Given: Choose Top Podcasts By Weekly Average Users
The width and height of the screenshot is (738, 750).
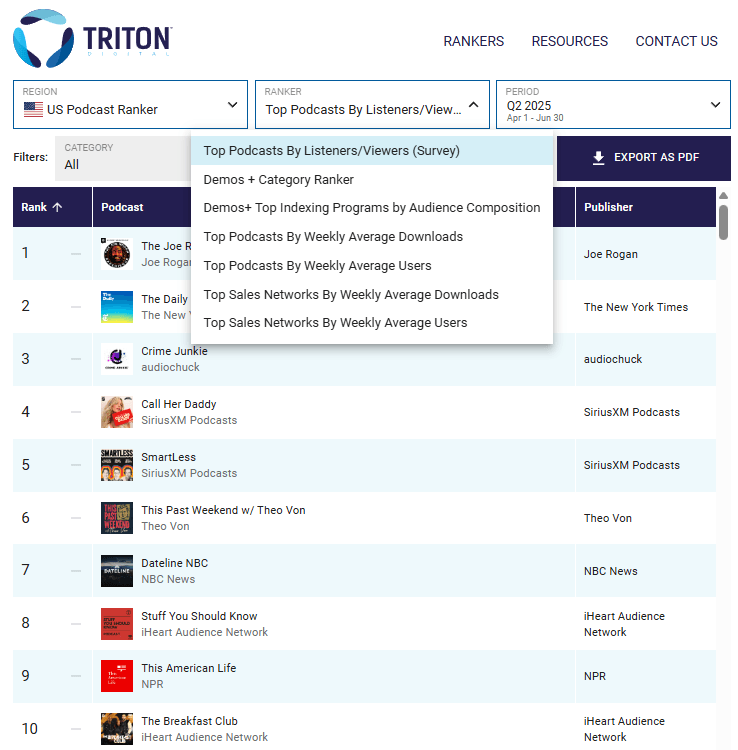Looking at the screenshot, I should click(372, 265).
